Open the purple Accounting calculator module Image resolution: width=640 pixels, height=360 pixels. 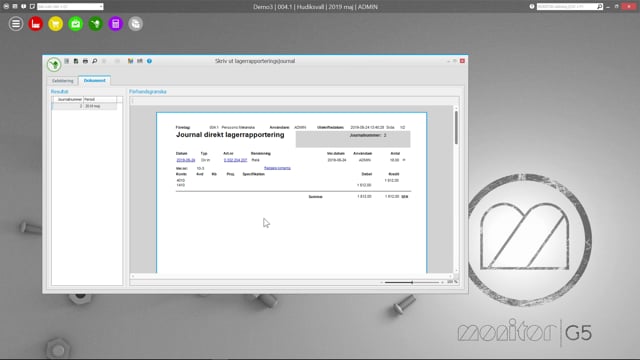tap(116, 24)
